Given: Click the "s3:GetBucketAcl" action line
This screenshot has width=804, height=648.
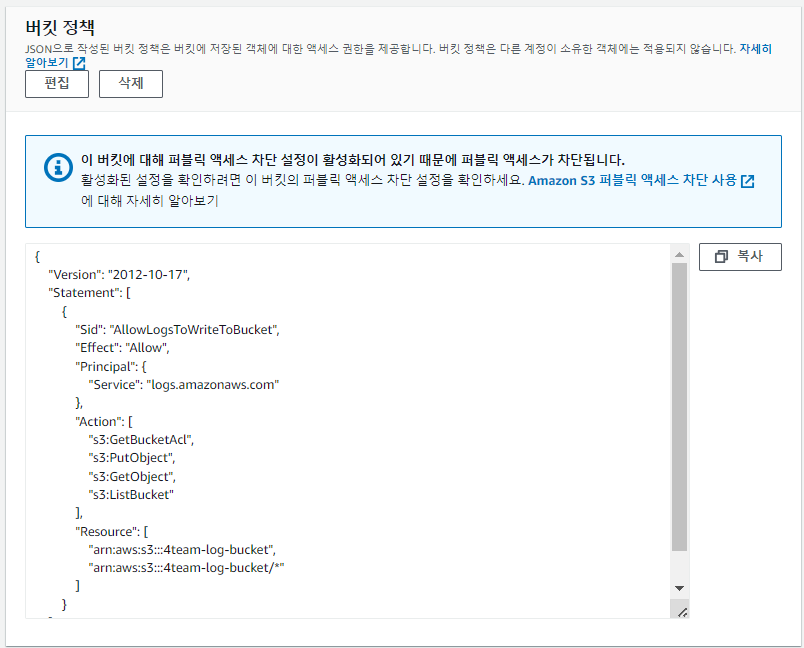Looking at the screenshot, I should (x=141, y=440).
